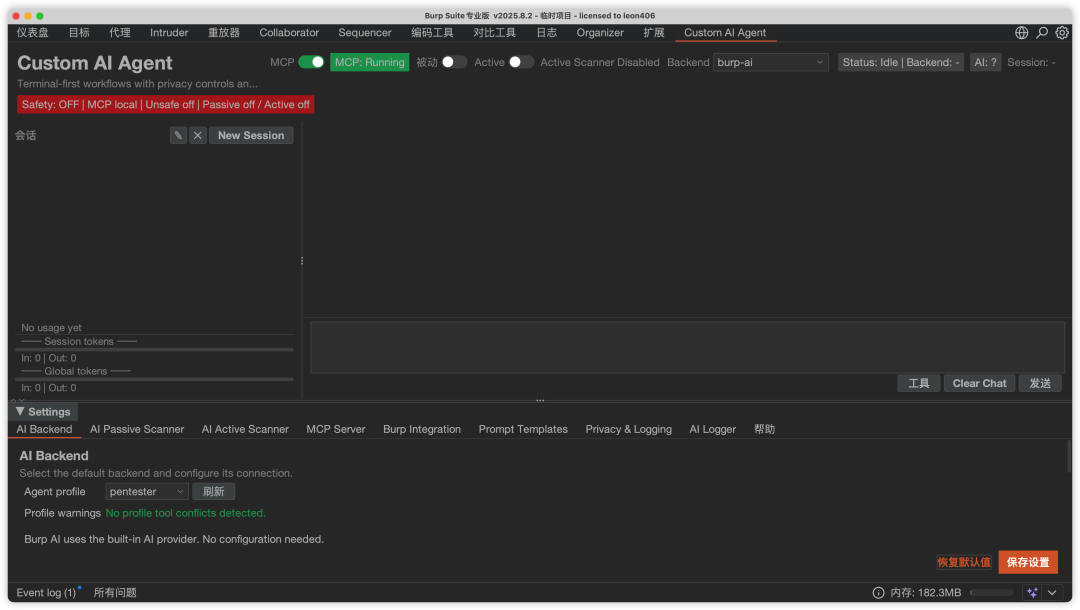Open the Backend burp-ai dropdown

coord(770,62)
